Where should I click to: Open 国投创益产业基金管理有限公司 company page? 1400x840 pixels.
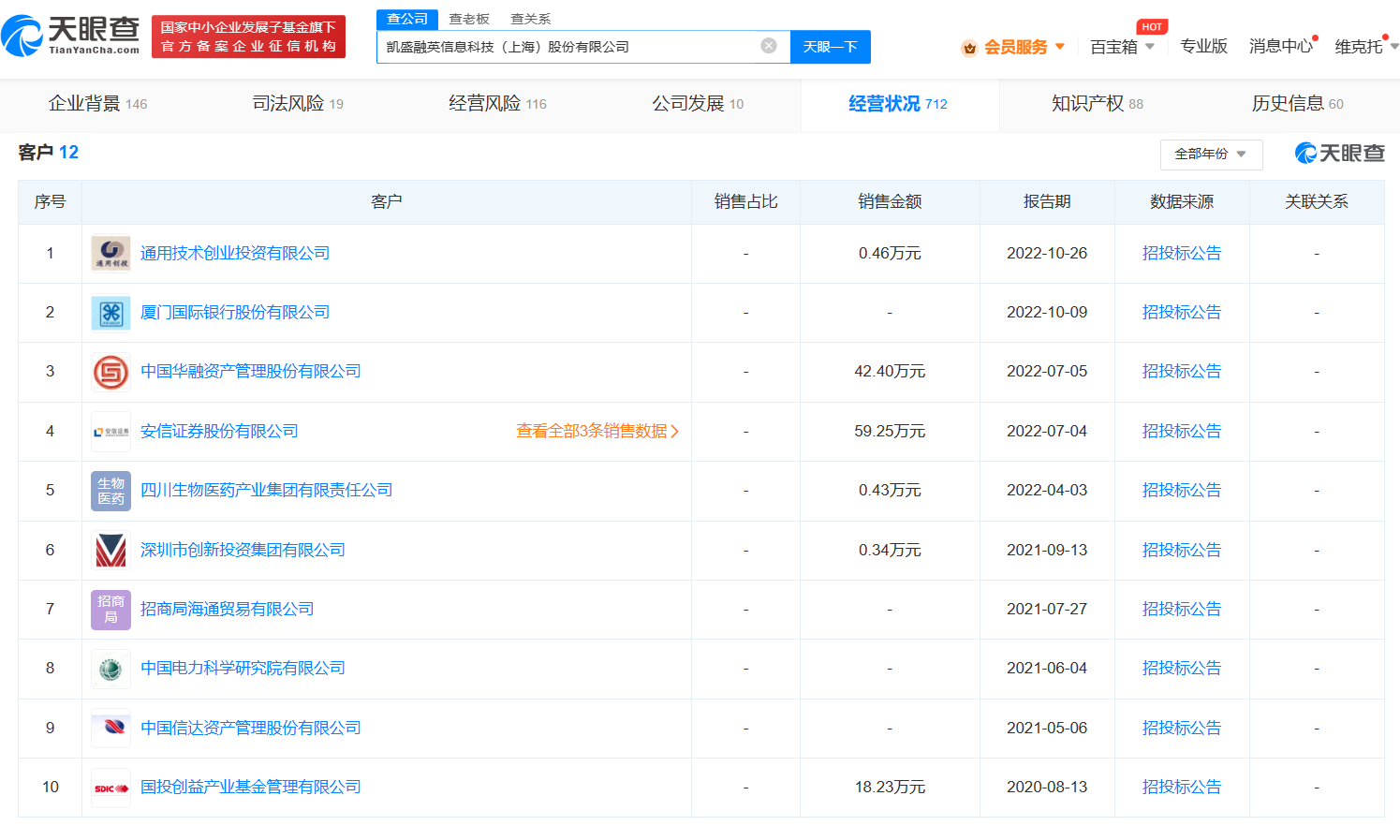(251, 787)
